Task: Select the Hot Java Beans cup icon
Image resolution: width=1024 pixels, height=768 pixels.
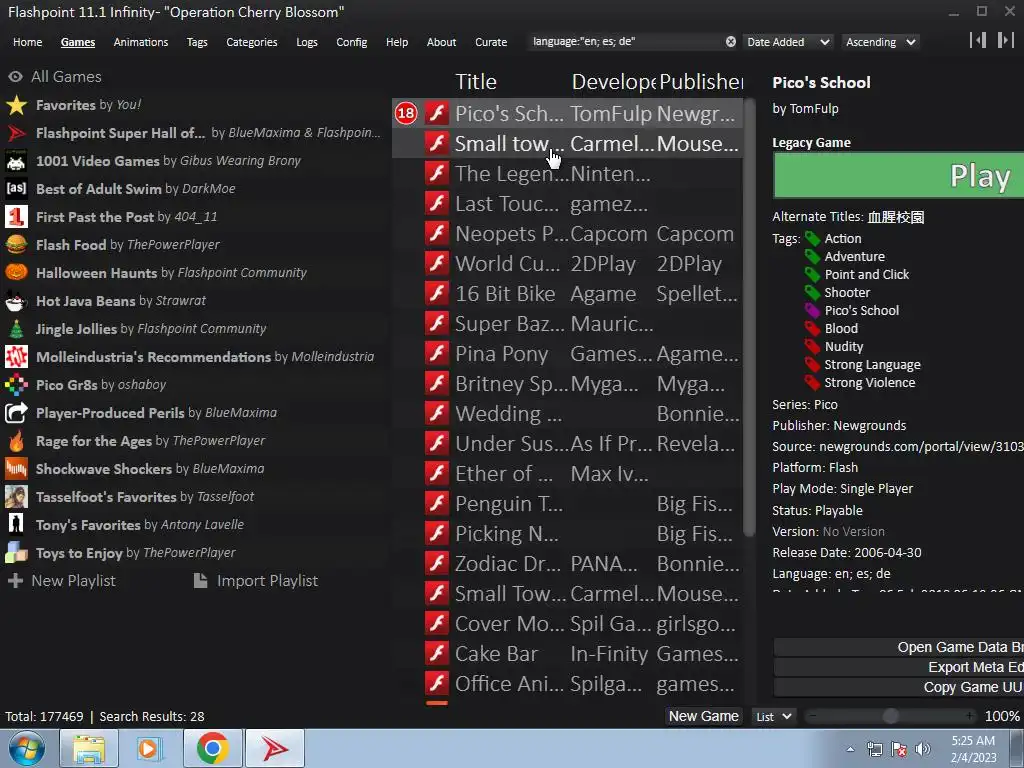Action: tap(16, 300)
